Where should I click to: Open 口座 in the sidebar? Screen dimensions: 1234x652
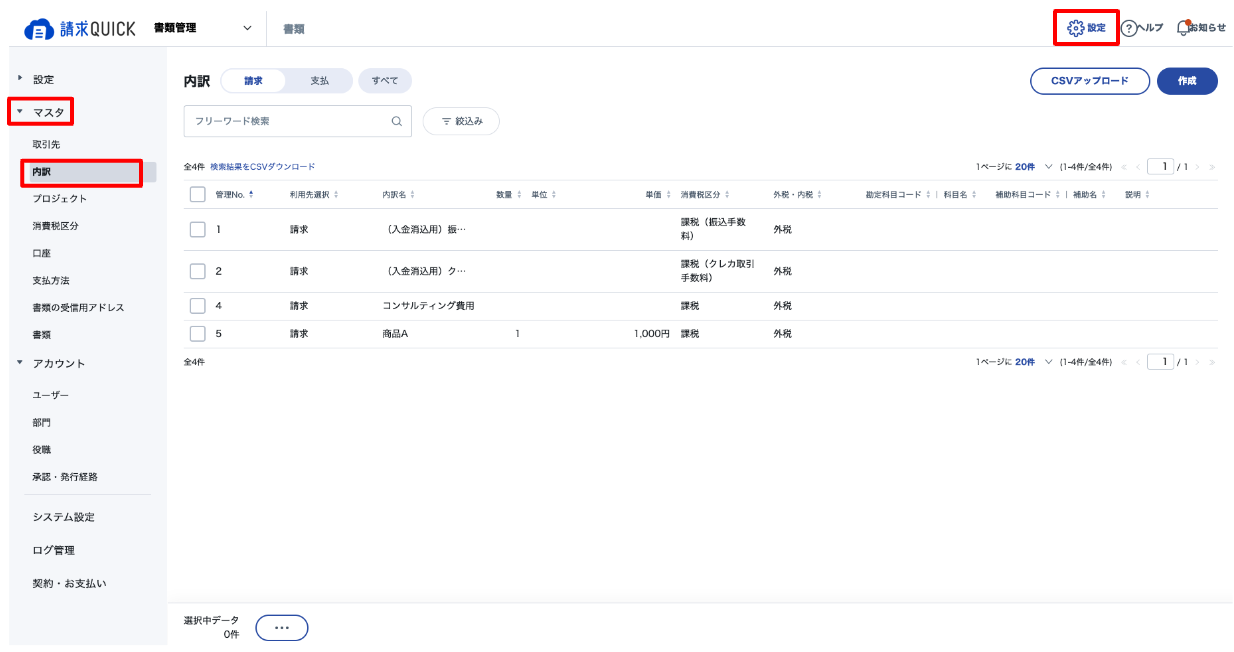pyautogui.click(x=41, y=254)
